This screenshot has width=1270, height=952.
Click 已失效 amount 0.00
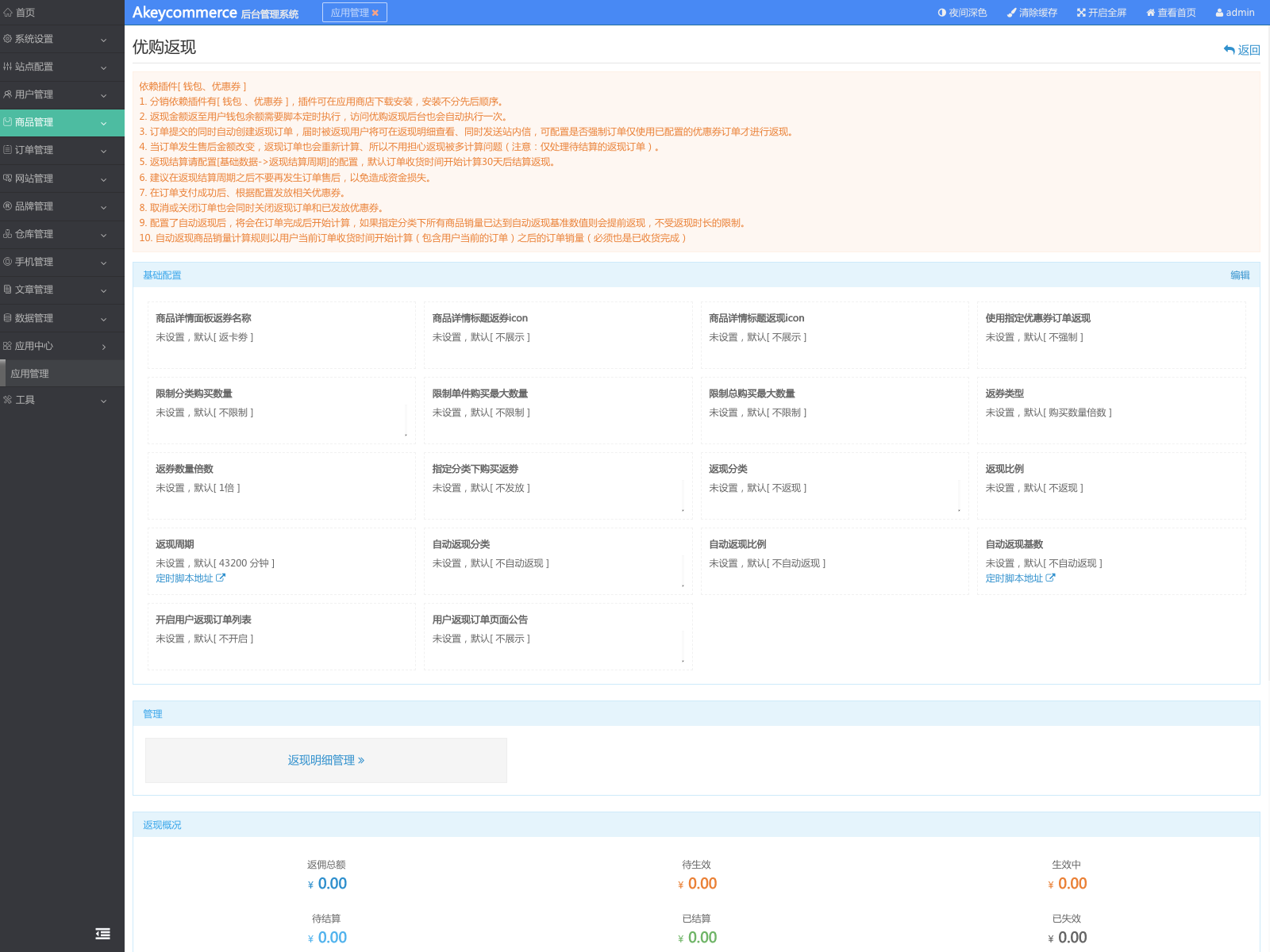(1072, 938)
